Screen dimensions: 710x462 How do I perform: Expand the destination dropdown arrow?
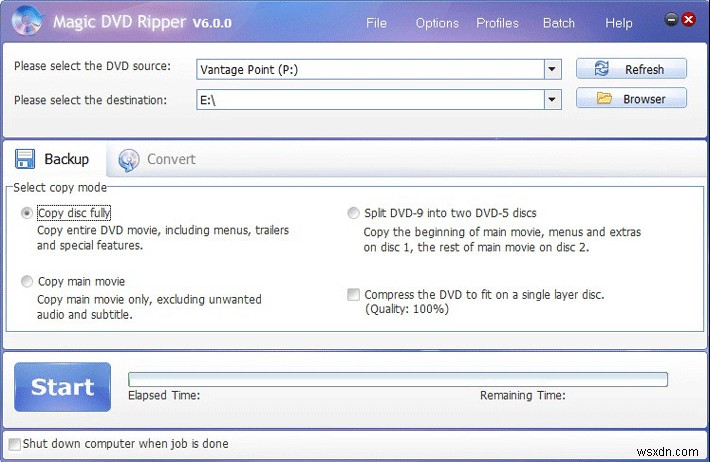point(552,100)
